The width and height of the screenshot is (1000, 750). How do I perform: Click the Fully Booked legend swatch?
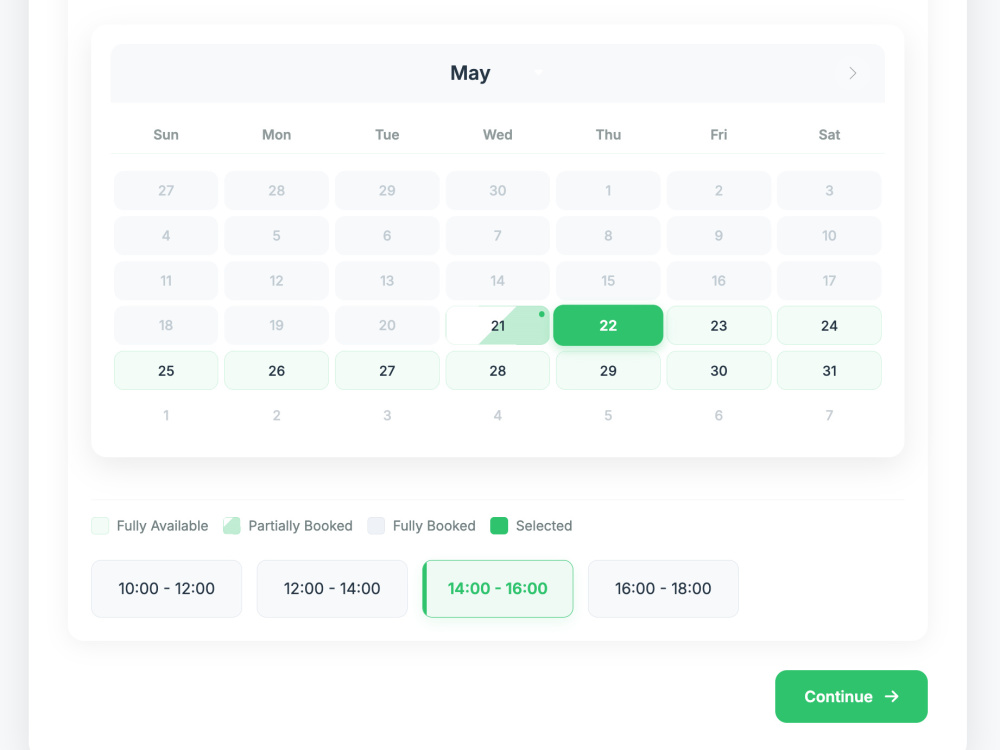376,526
